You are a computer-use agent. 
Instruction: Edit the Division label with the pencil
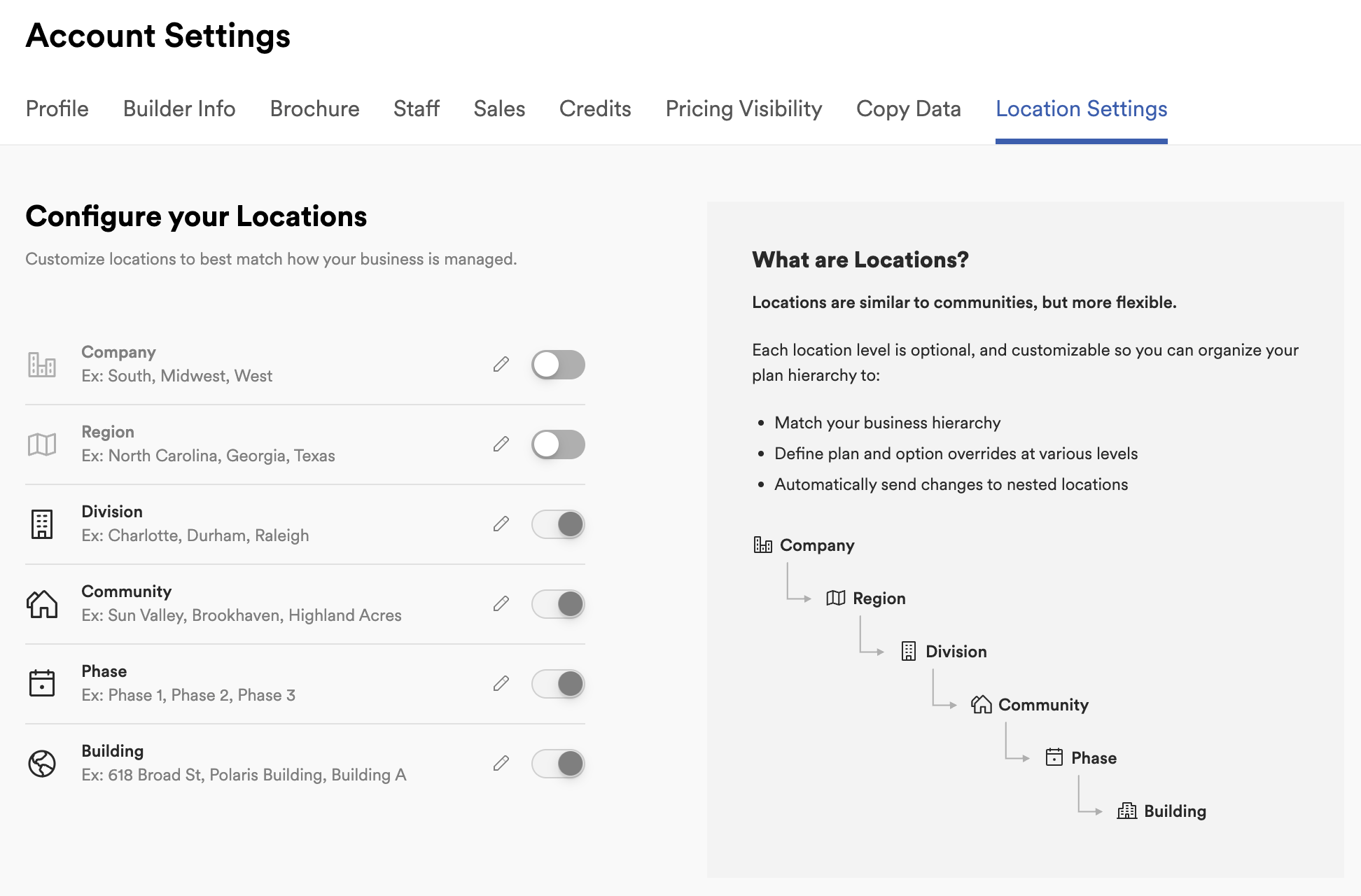[x=501, y=523]
